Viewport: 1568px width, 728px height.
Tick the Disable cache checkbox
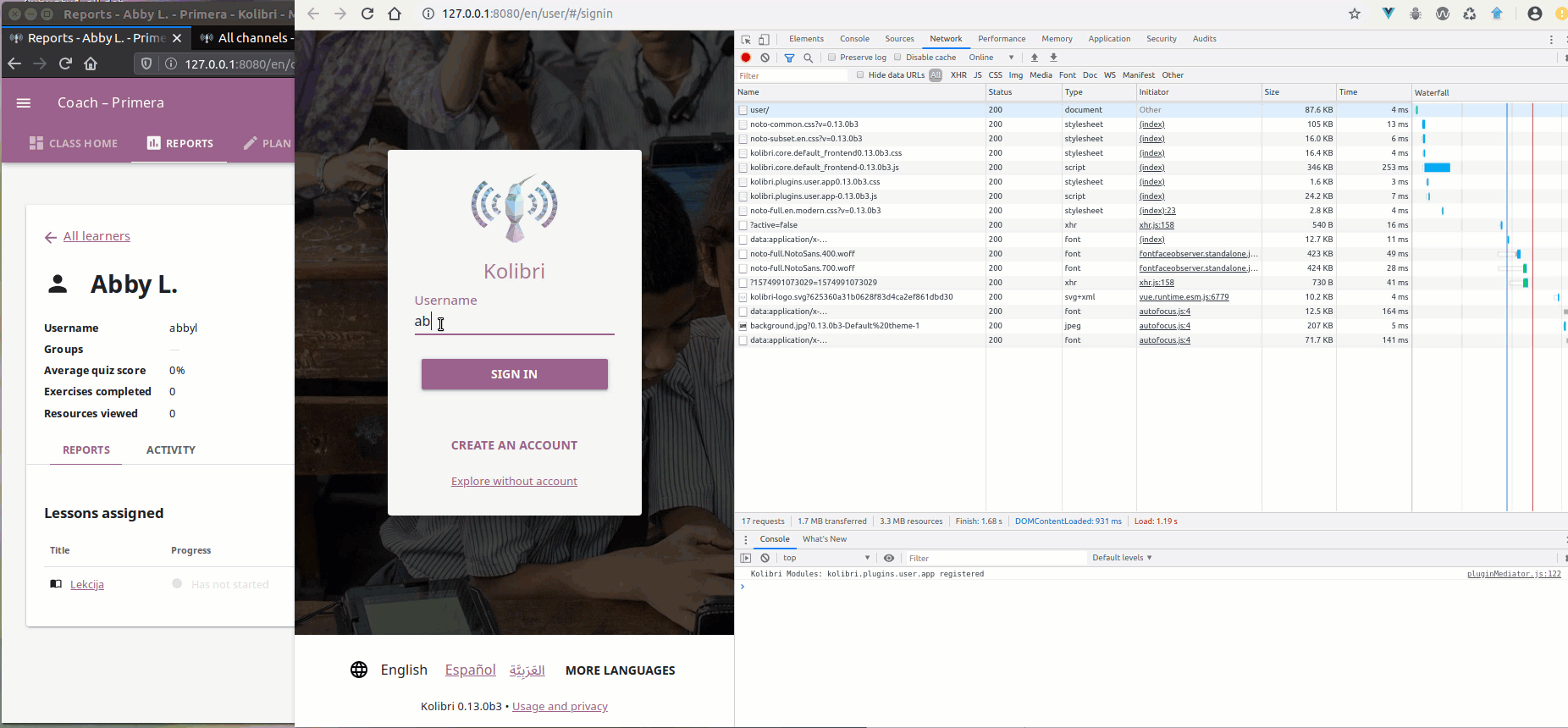(897, 58)
